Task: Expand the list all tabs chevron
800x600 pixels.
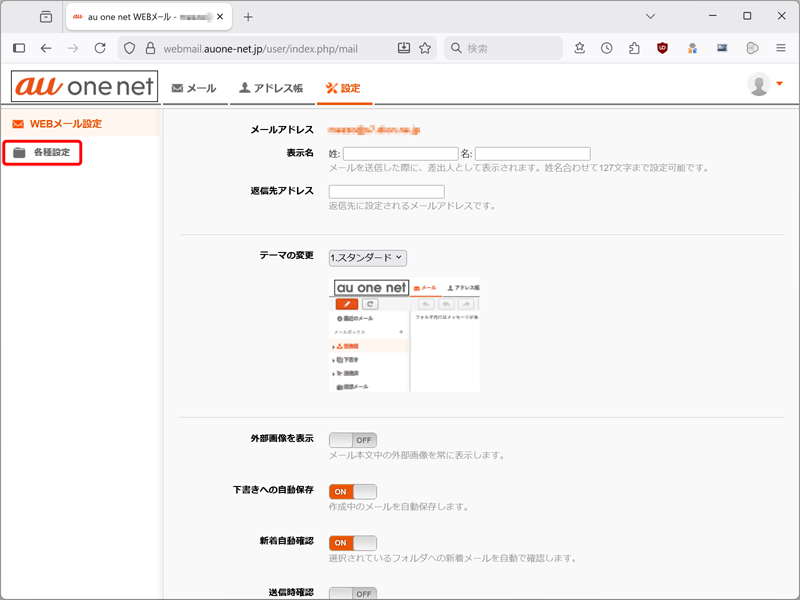Action: 651,17
